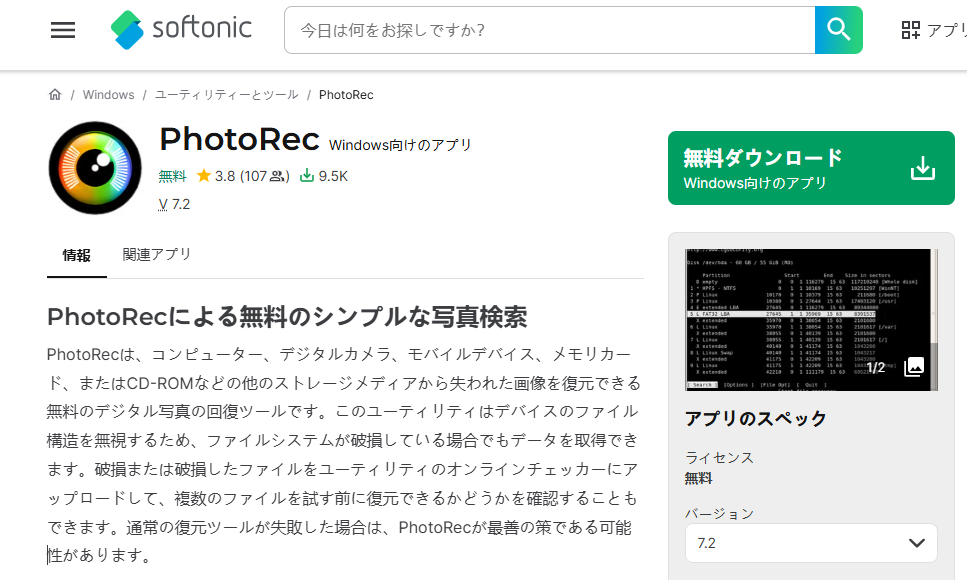Open the Windows breadcrumb link
967x580 pixels.
click(108, 94)
